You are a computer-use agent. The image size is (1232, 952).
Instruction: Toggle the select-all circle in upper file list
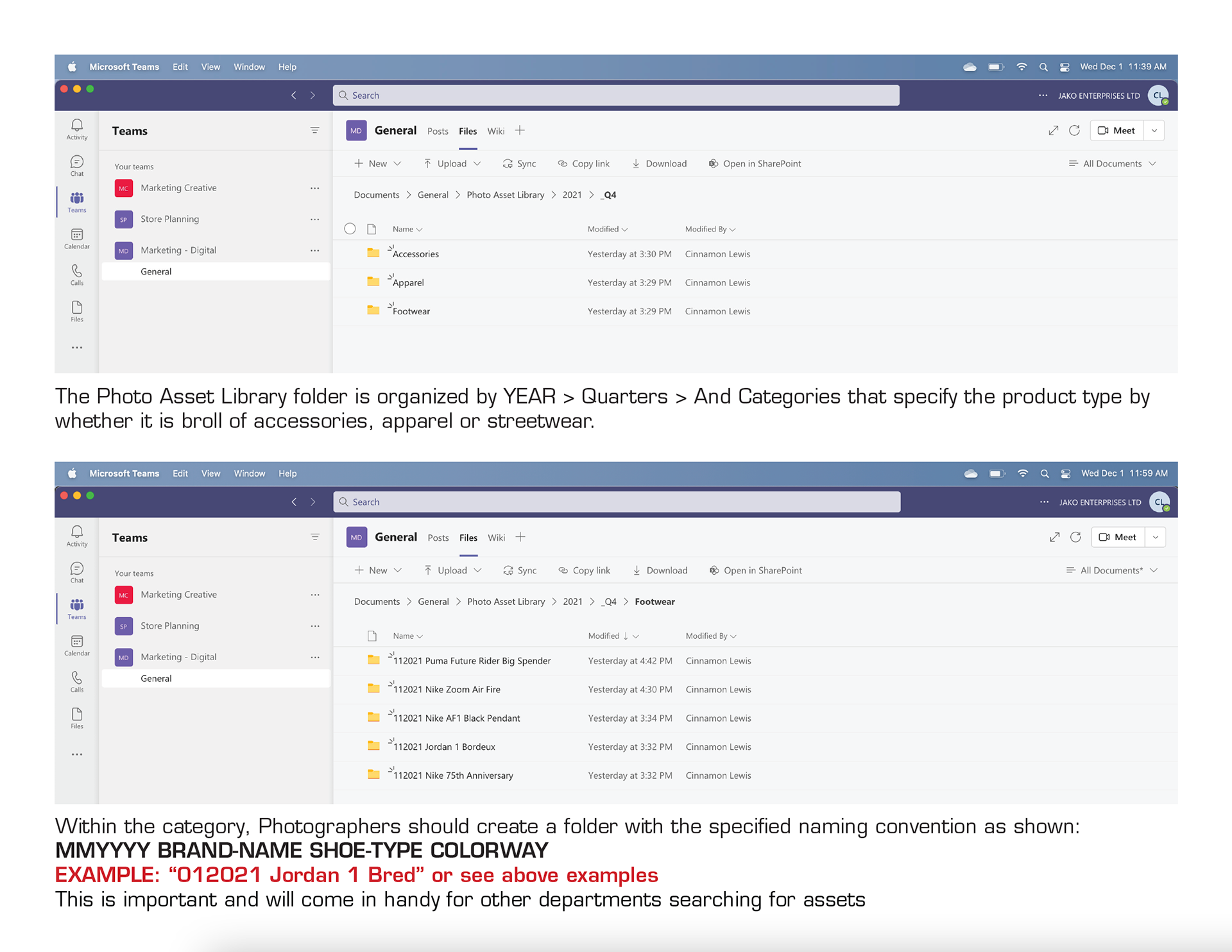click(x=350, y=229)
